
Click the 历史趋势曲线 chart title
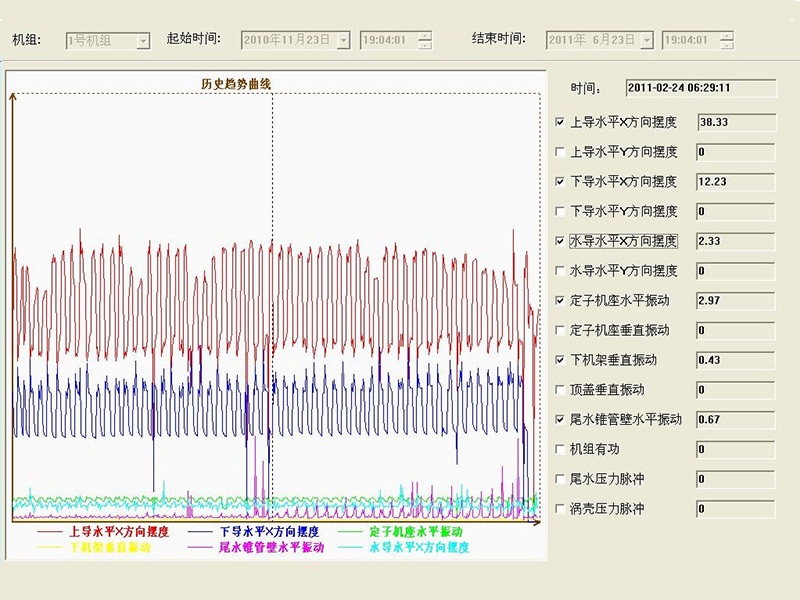[x=236, y=84]
